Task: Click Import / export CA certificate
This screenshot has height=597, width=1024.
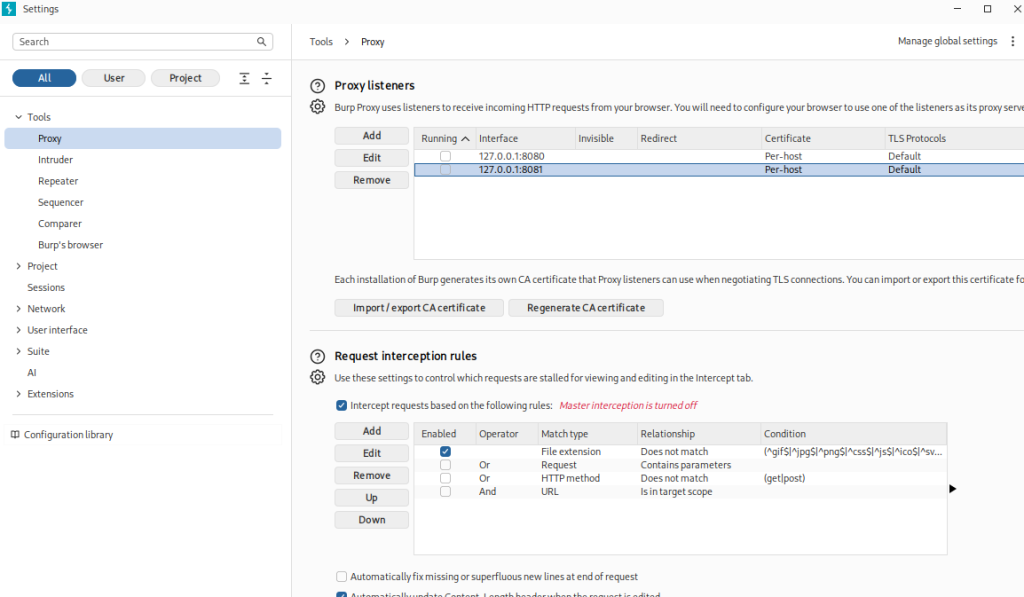Action: (x=419, y=308)
